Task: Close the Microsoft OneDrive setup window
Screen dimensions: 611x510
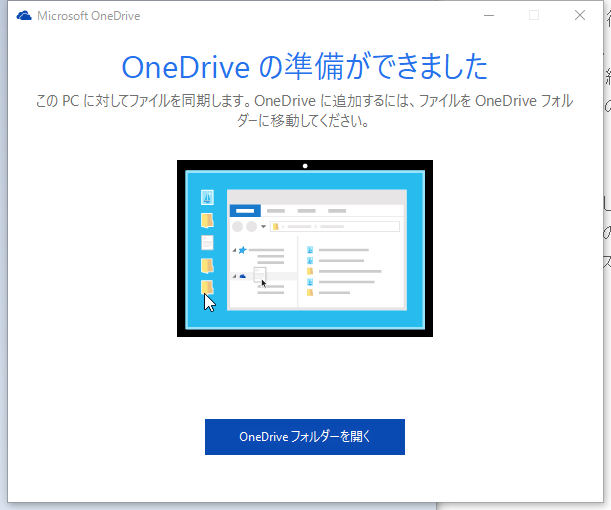Action: (x=580, y=16)
